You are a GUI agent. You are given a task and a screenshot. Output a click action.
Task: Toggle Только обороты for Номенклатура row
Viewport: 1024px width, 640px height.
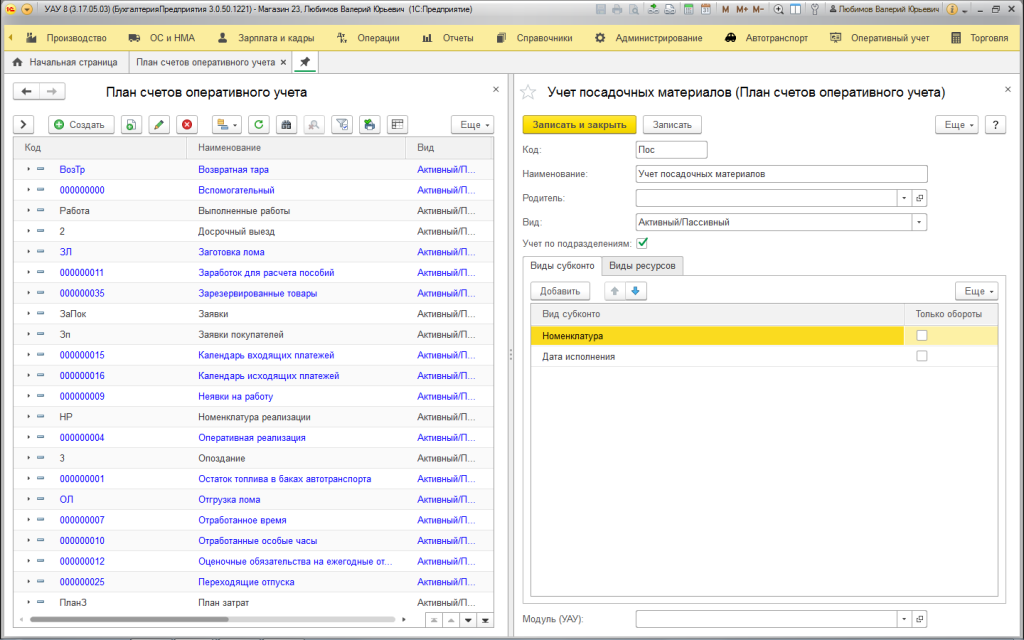tap(921, 336)
